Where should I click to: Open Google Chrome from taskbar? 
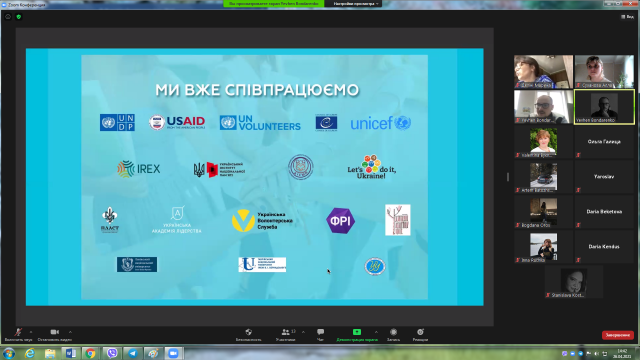(x=91, y=353)
